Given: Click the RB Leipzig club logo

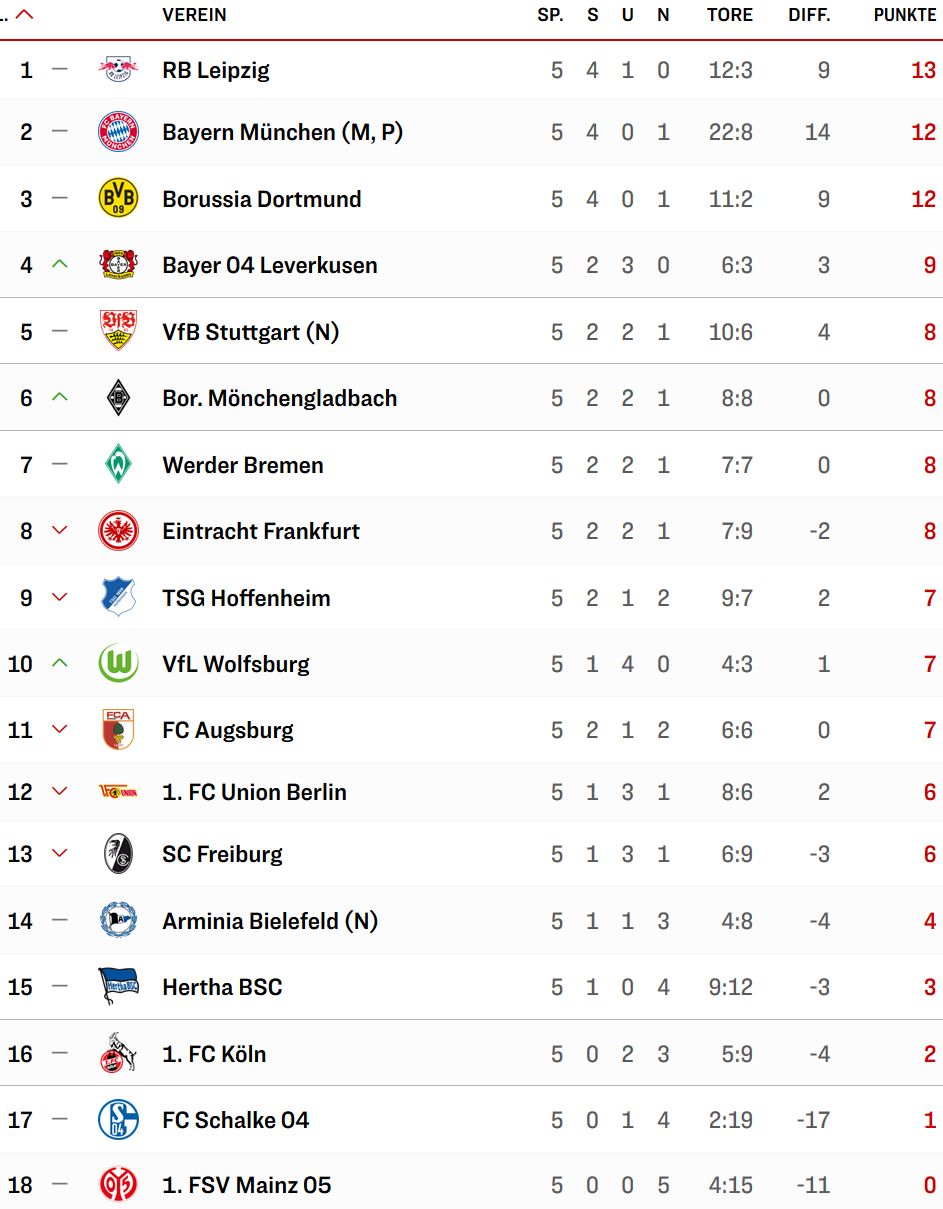Looking at the screenshot, I should click(x=118, y=70).
